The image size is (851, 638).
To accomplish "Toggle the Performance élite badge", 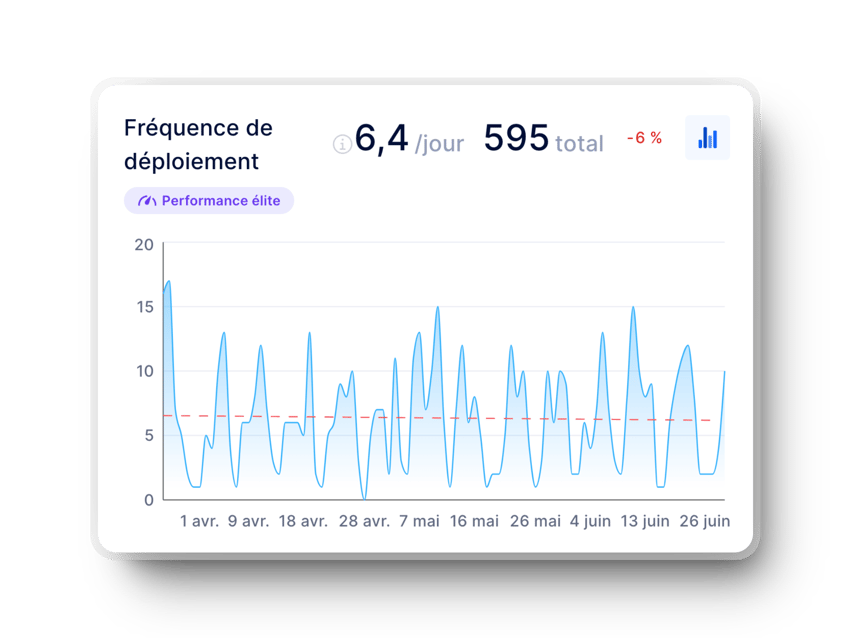I will tap(208, 200).
